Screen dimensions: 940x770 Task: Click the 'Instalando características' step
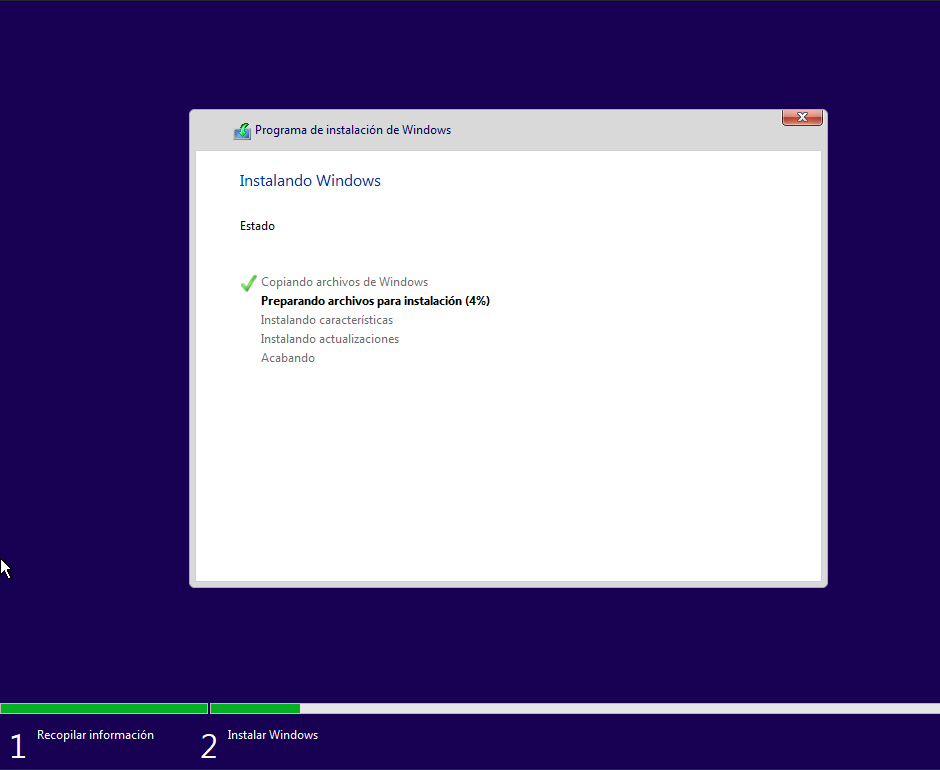pos(327,320)
